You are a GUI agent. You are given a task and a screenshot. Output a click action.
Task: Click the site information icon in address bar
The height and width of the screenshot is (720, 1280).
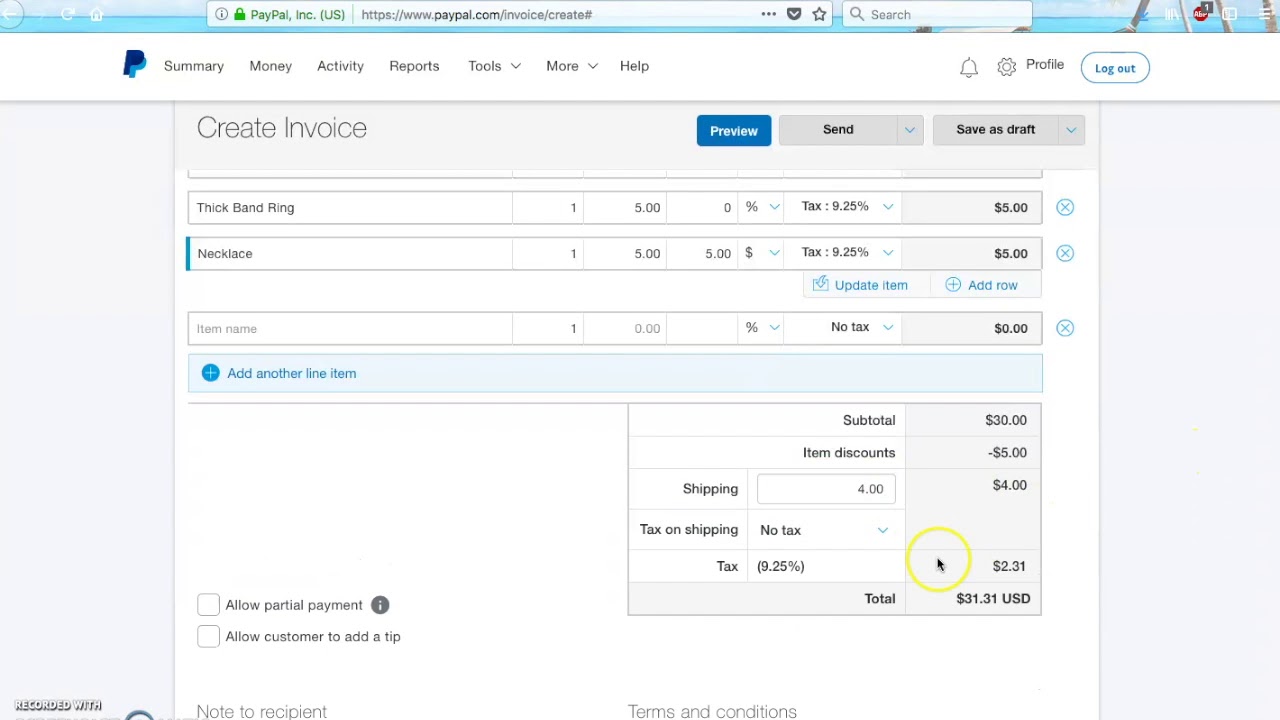[221, 14]
